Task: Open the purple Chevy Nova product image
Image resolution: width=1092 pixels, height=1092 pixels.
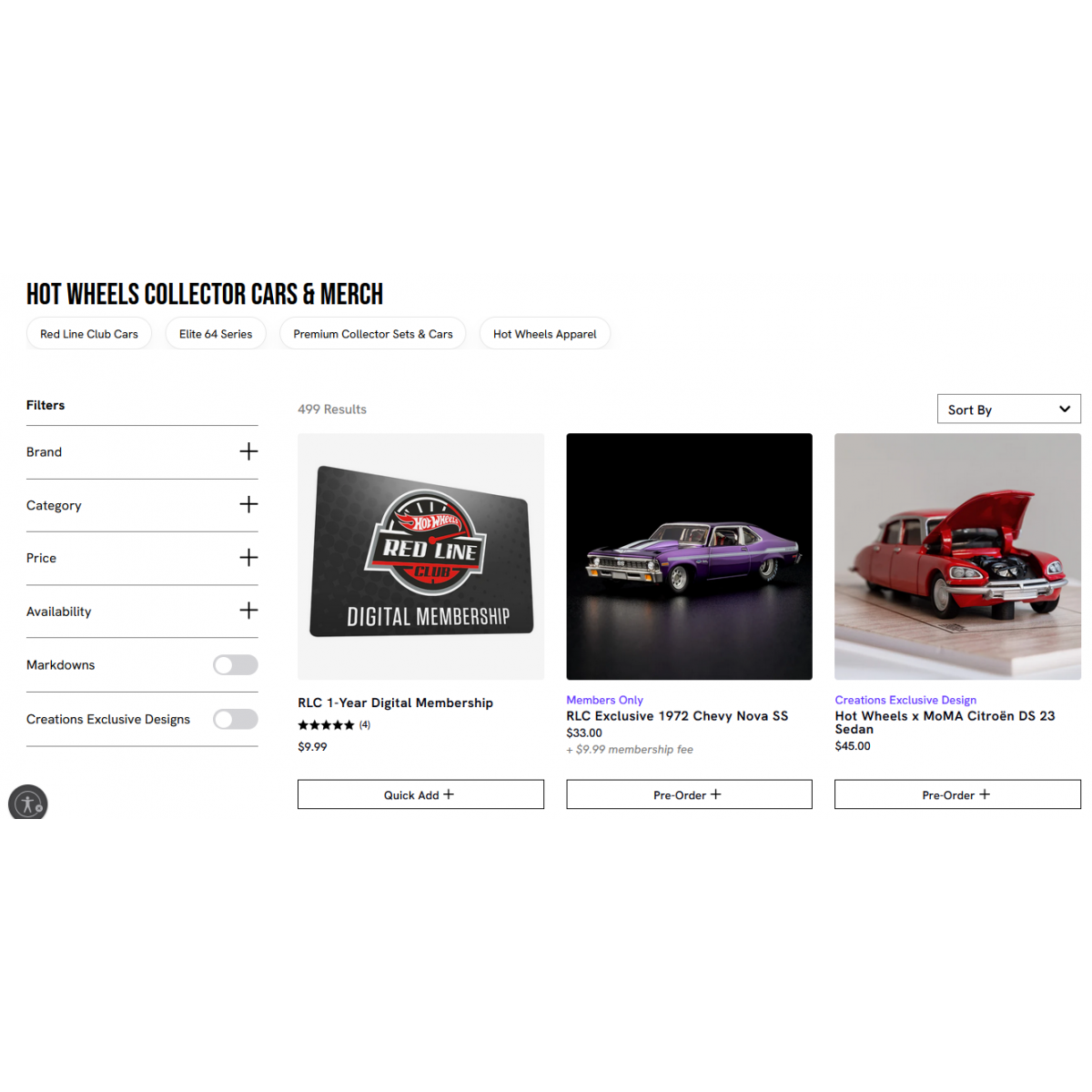Action: click(x=689, y=557)
